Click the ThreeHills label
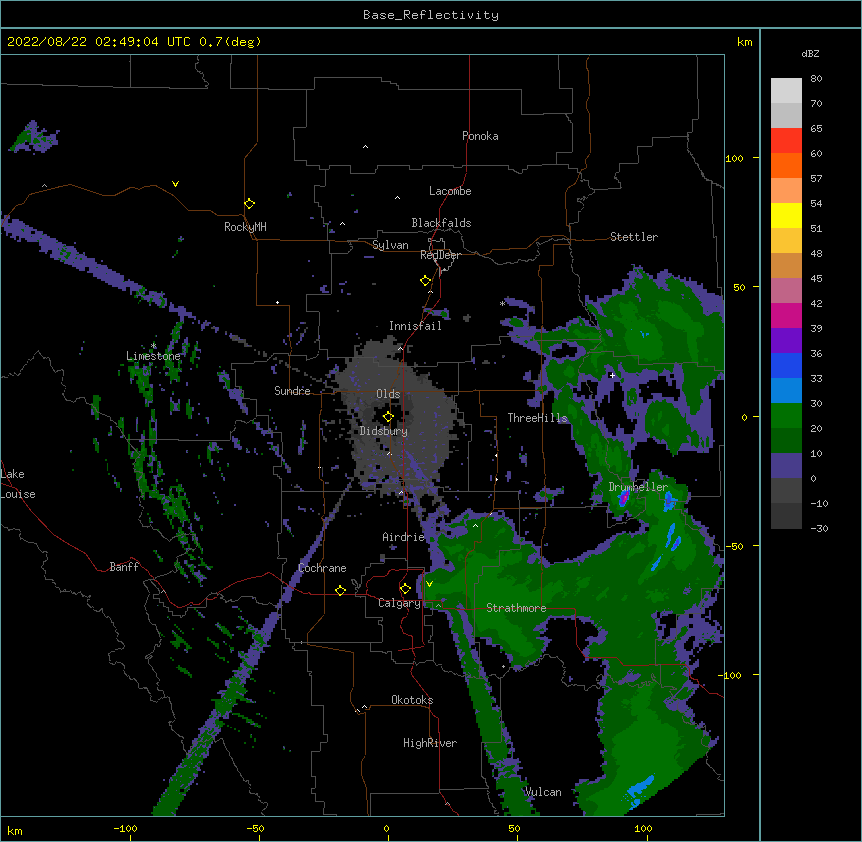This screenshot has height=842, width=862. click(537, 418)
